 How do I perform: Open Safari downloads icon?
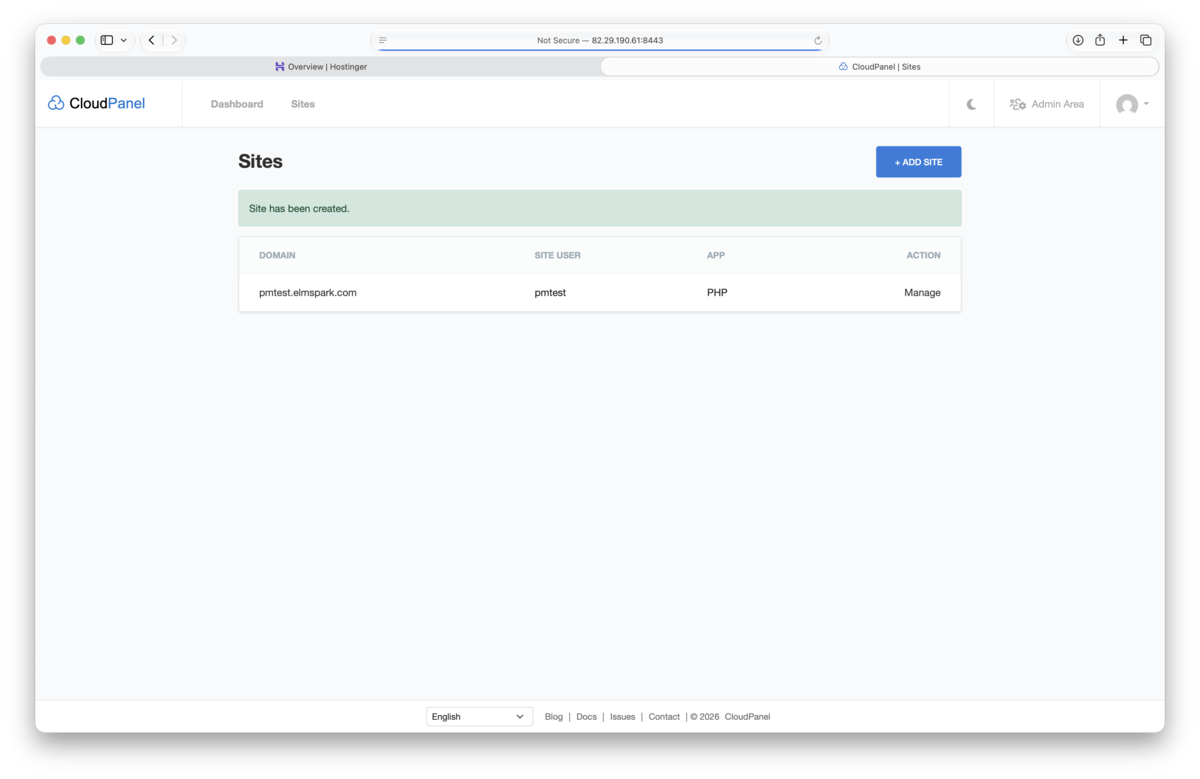(1078, 40)
